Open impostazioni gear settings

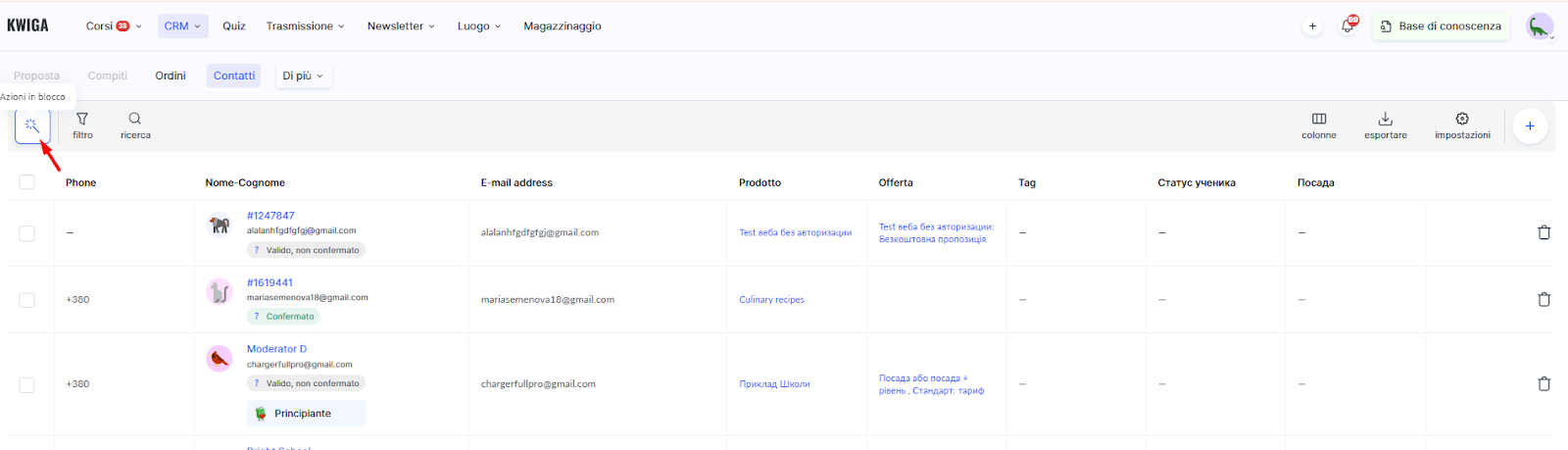coord(1462,120)
